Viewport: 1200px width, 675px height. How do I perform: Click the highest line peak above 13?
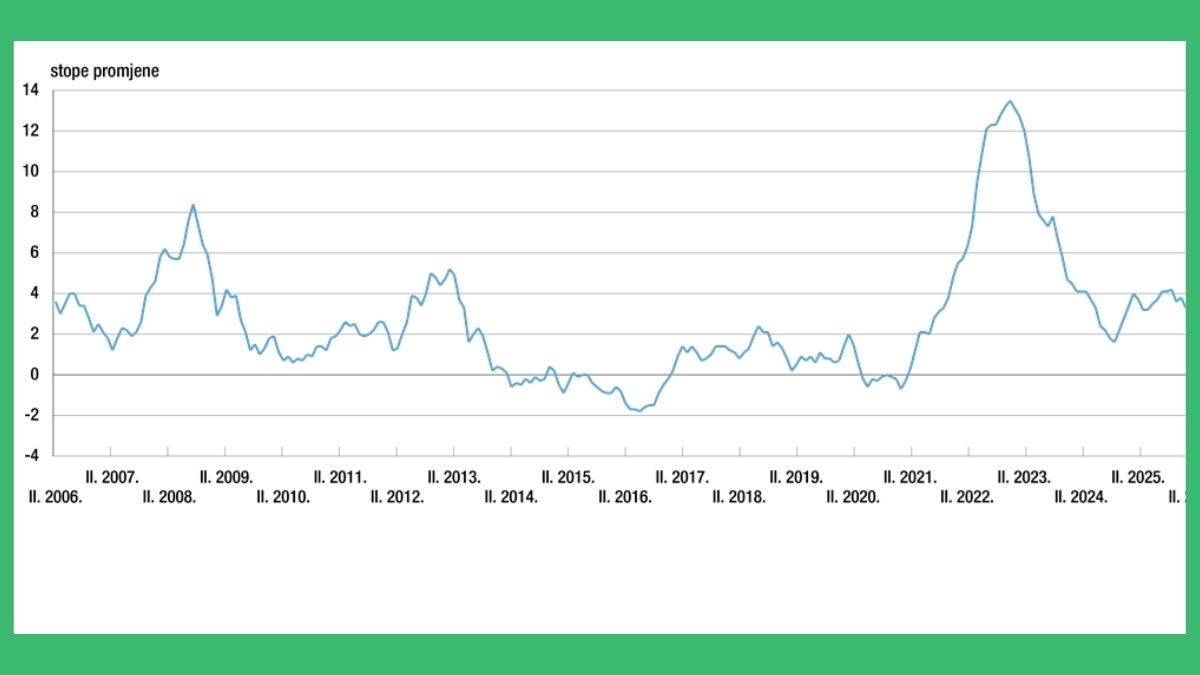point(1009,101)
